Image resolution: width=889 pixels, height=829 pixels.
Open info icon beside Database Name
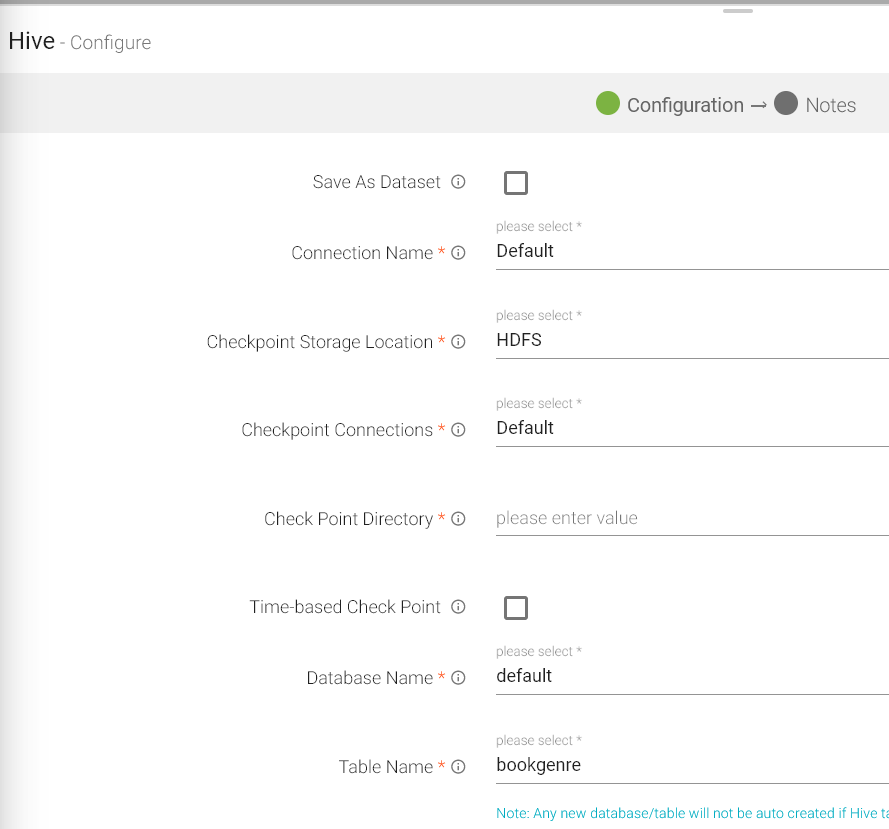coord(458,678)
